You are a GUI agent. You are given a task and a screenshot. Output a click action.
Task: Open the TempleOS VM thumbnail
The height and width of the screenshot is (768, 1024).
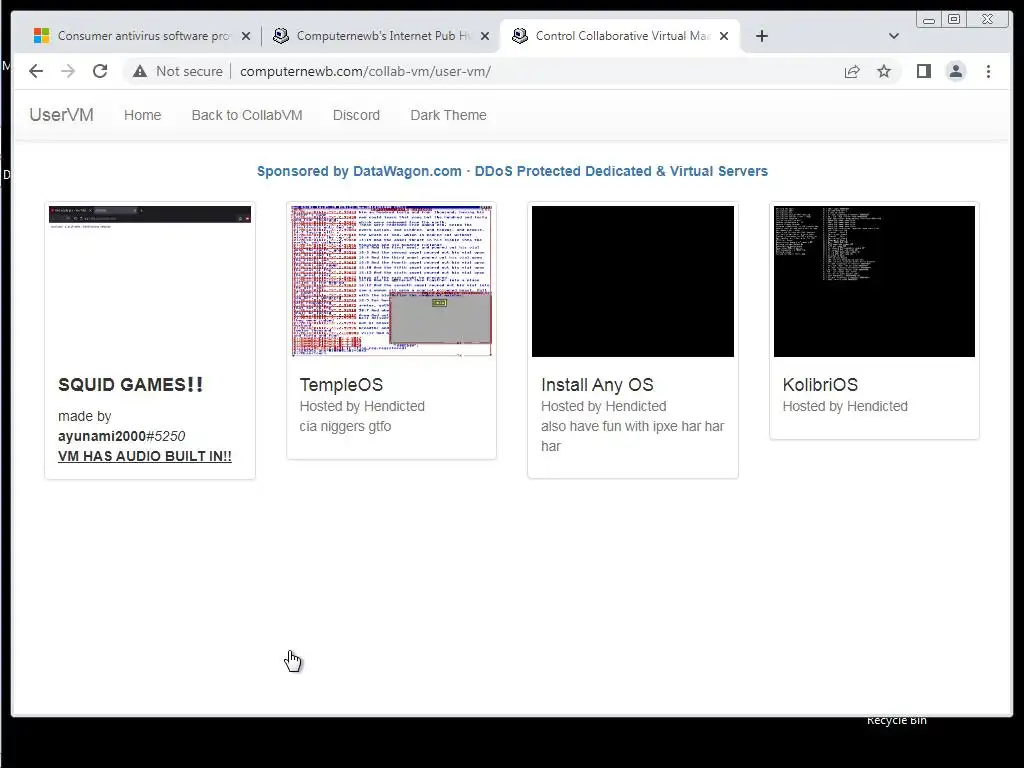click(x=391, y=281)
